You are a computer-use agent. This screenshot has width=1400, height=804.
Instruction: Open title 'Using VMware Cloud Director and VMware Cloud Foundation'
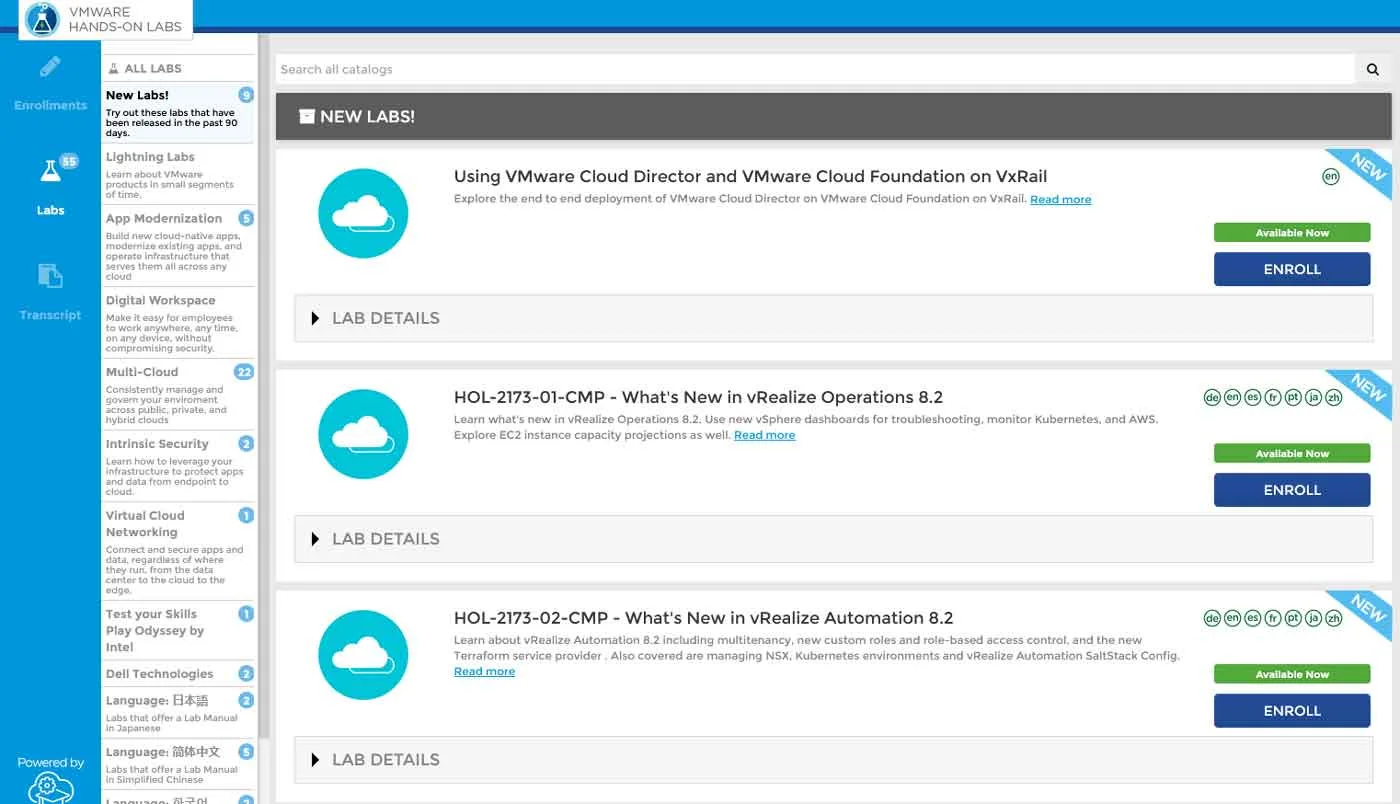[x=750, y=176]
